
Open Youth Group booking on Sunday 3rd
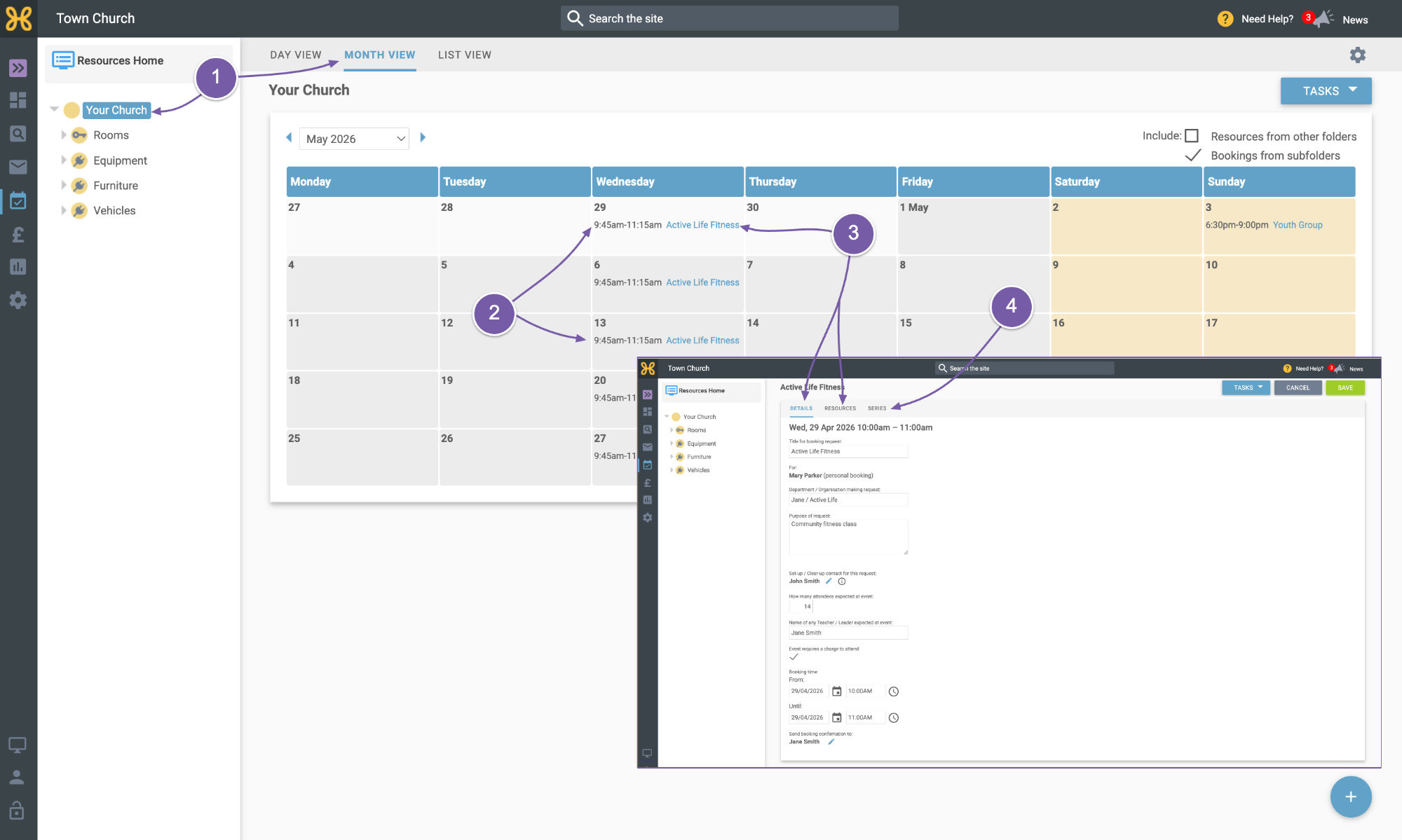1298,225
